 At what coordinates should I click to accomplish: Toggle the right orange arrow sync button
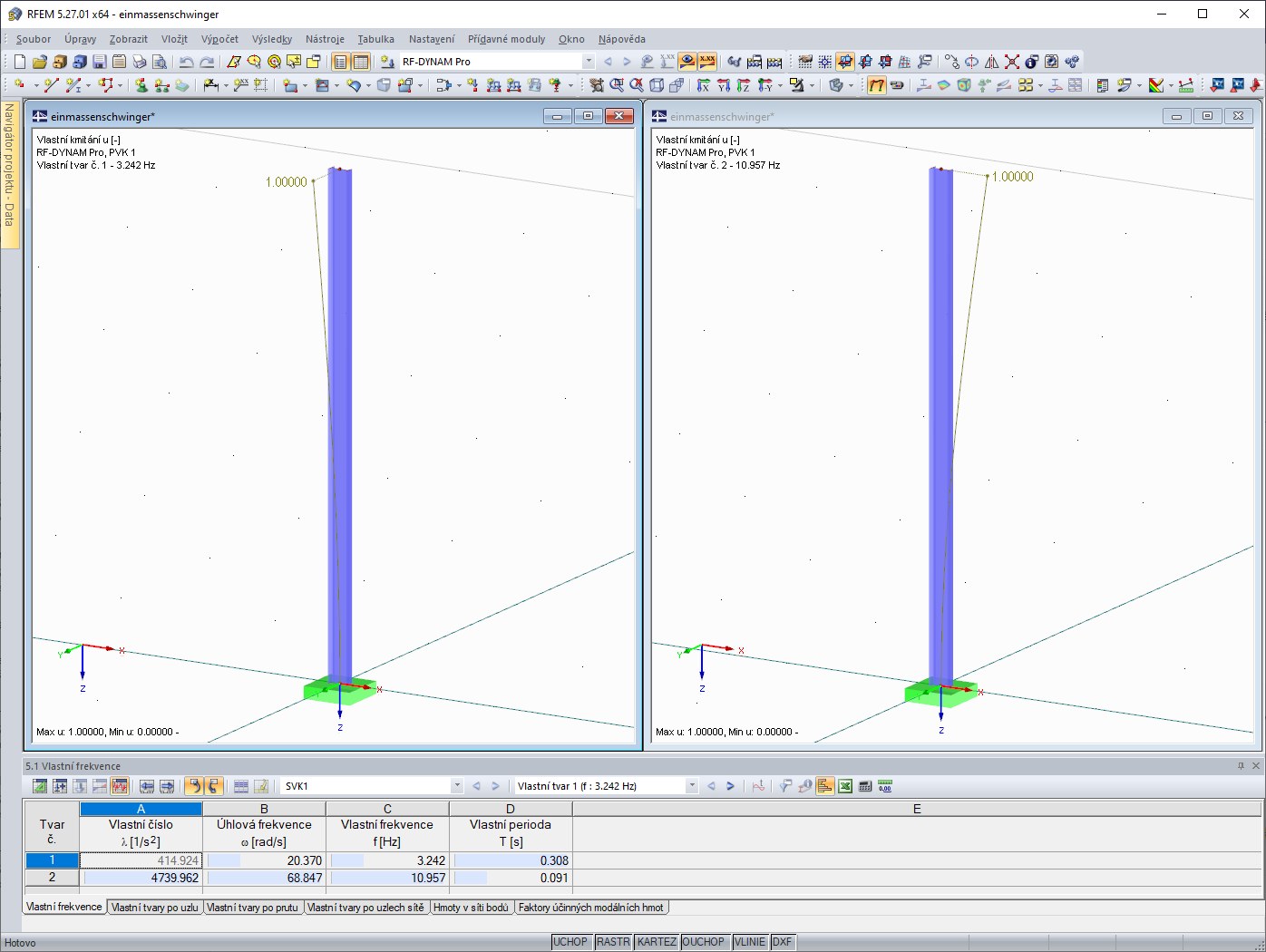click(214, 786)
